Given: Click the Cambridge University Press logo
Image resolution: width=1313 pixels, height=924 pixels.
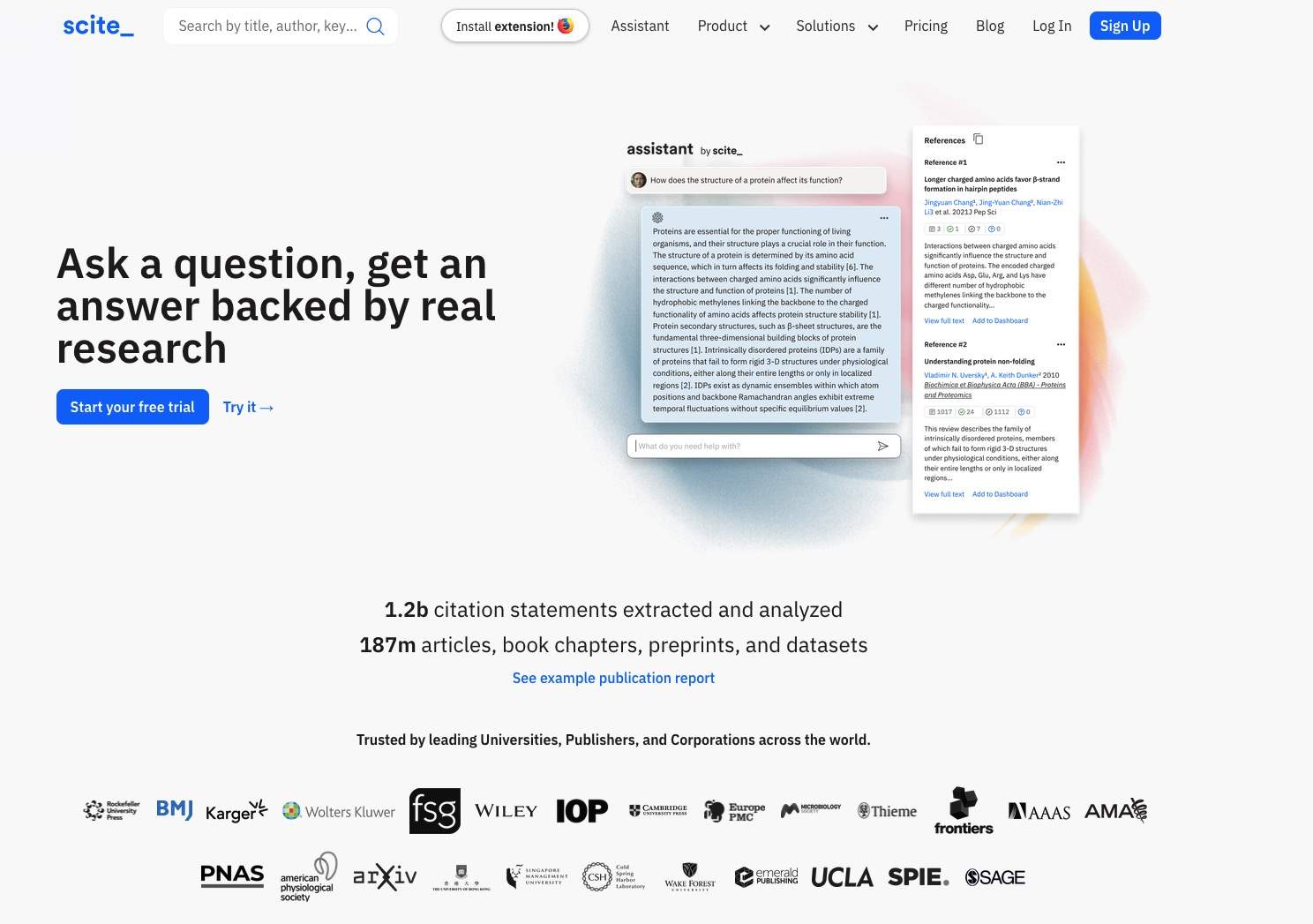Looking at the screenshot, I should tap(657, 810).
